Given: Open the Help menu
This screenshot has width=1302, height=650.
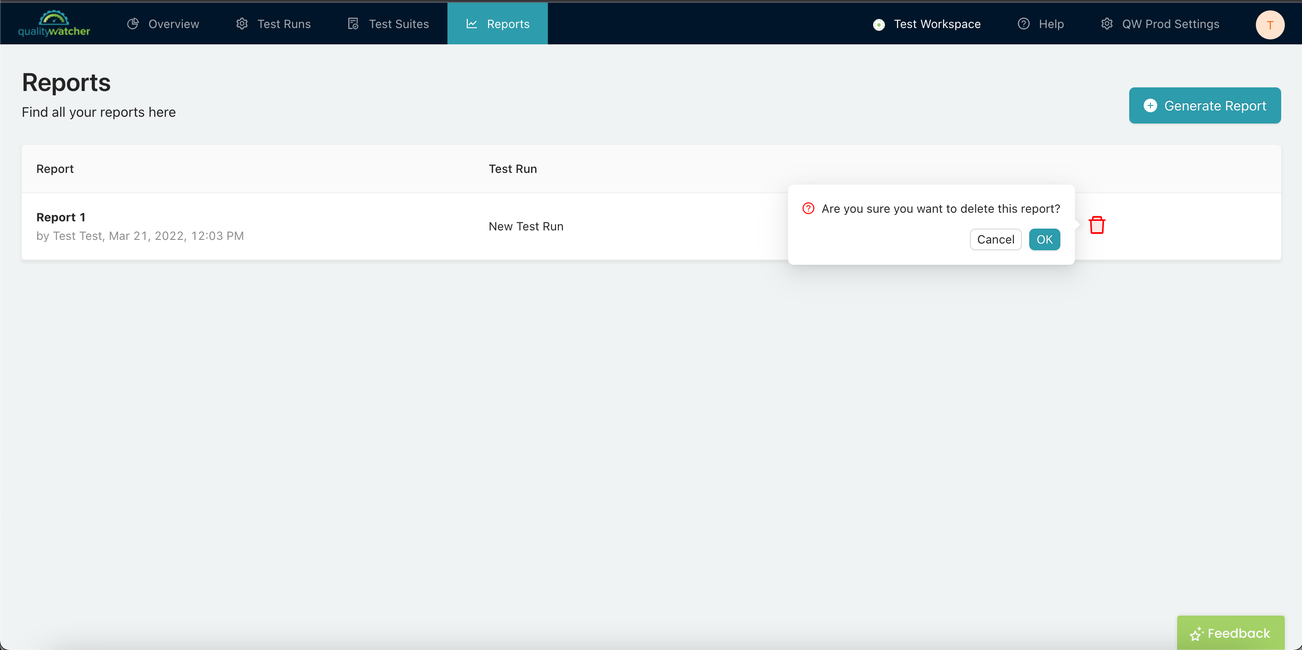Looking at the screenshot, I should [x=1040, y=24].
